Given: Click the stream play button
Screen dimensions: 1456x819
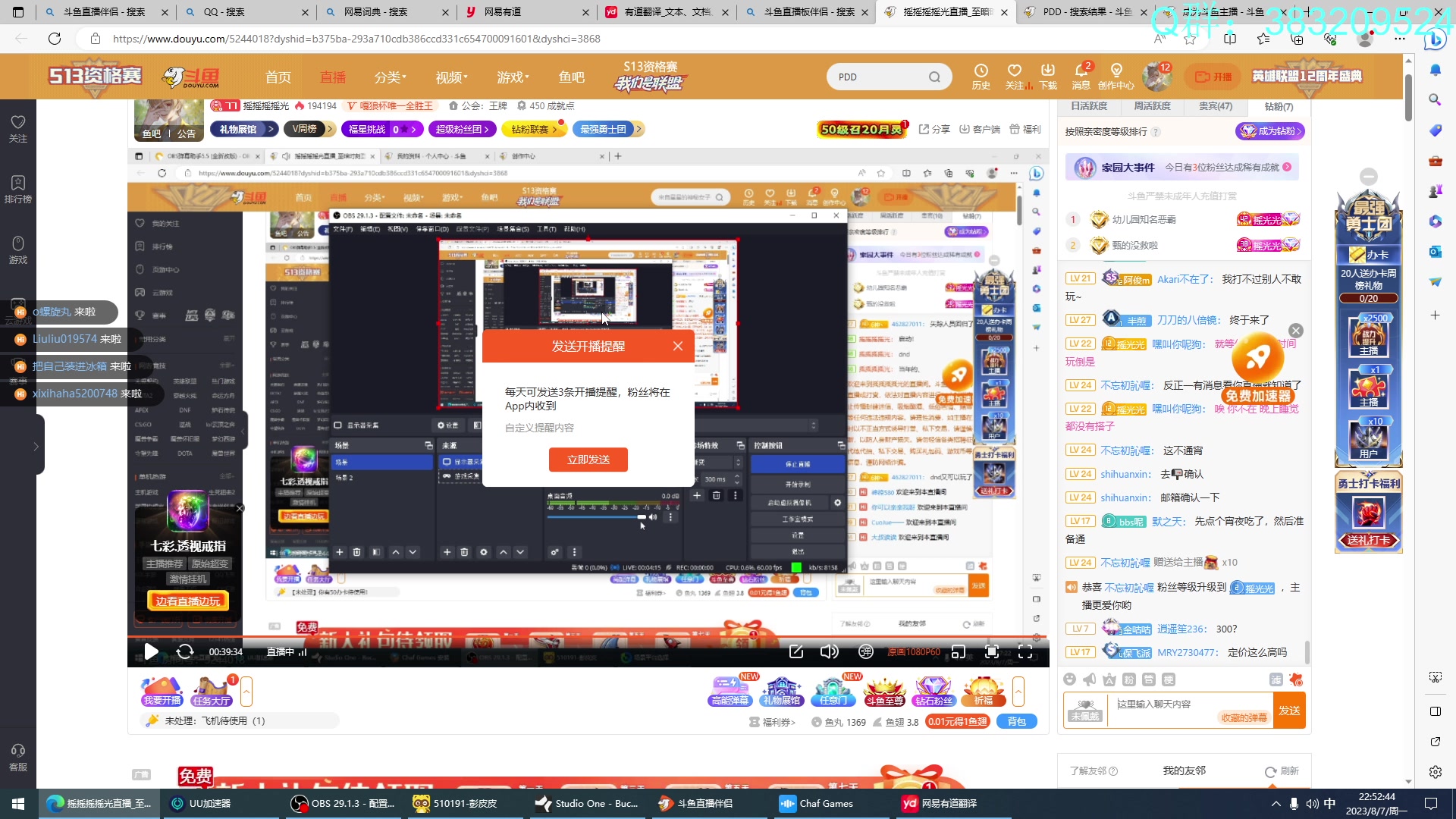Looking at the screenshot, I should pos(151,651).
